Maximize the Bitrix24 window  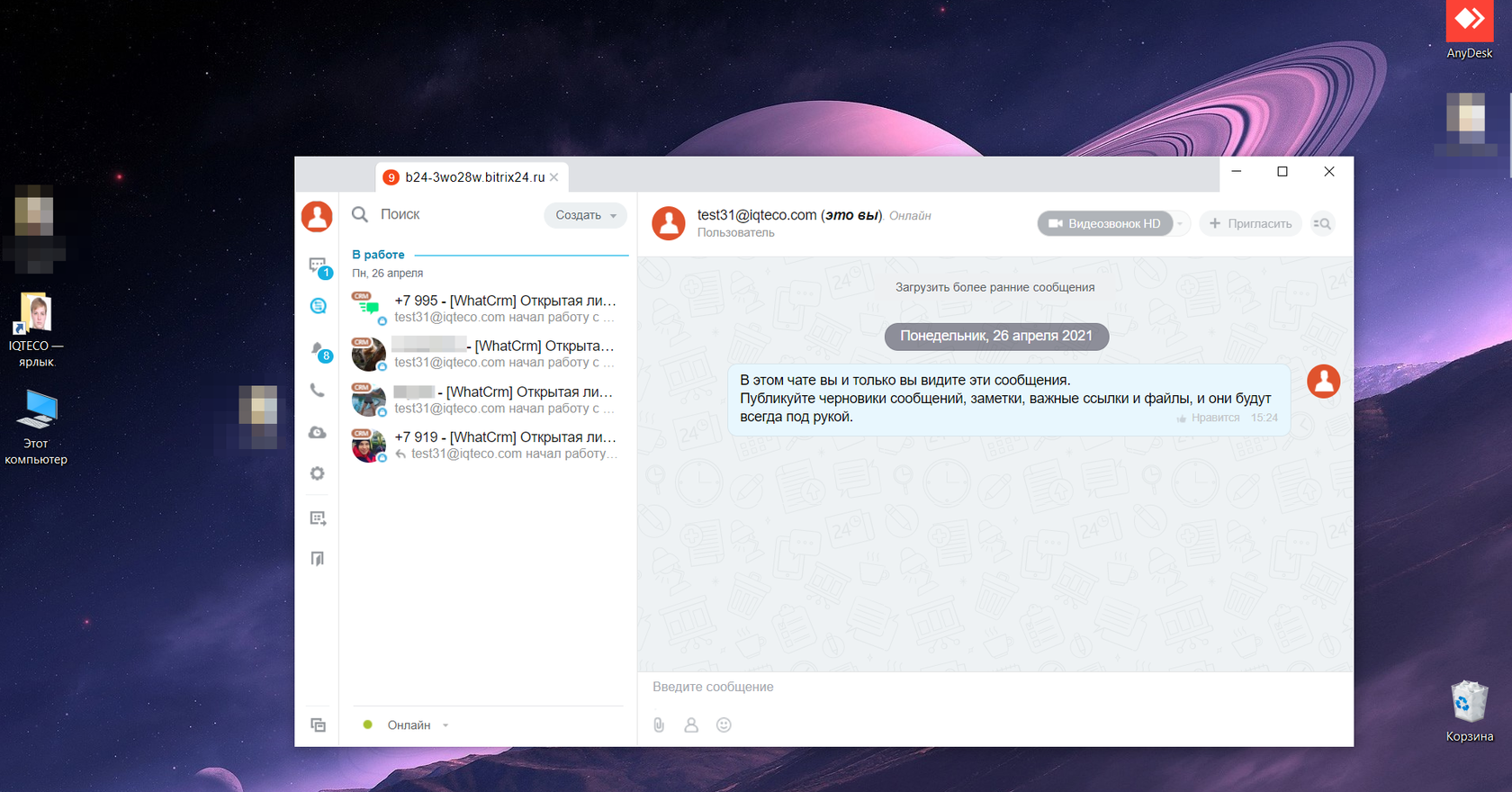1282,171
